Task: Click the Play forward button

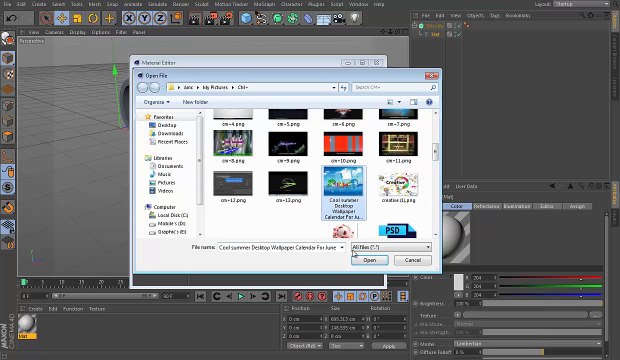Action: click(x=240, y=296)
